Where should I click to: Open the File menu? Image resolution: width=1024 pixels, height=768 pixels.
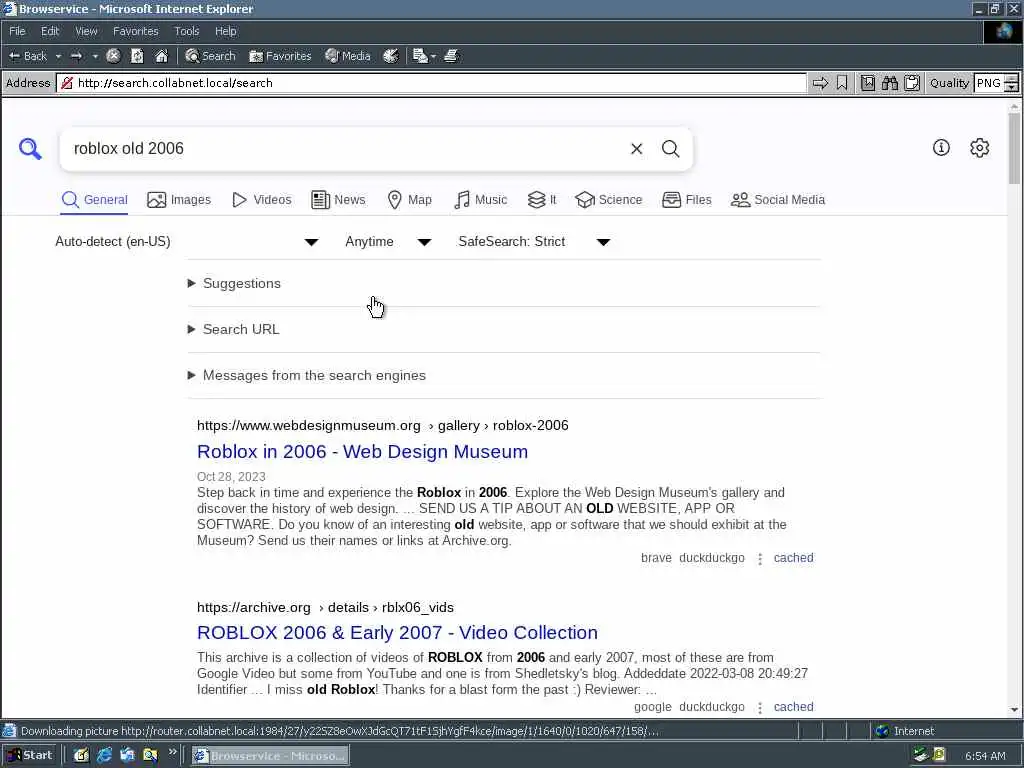click(17, 31)
